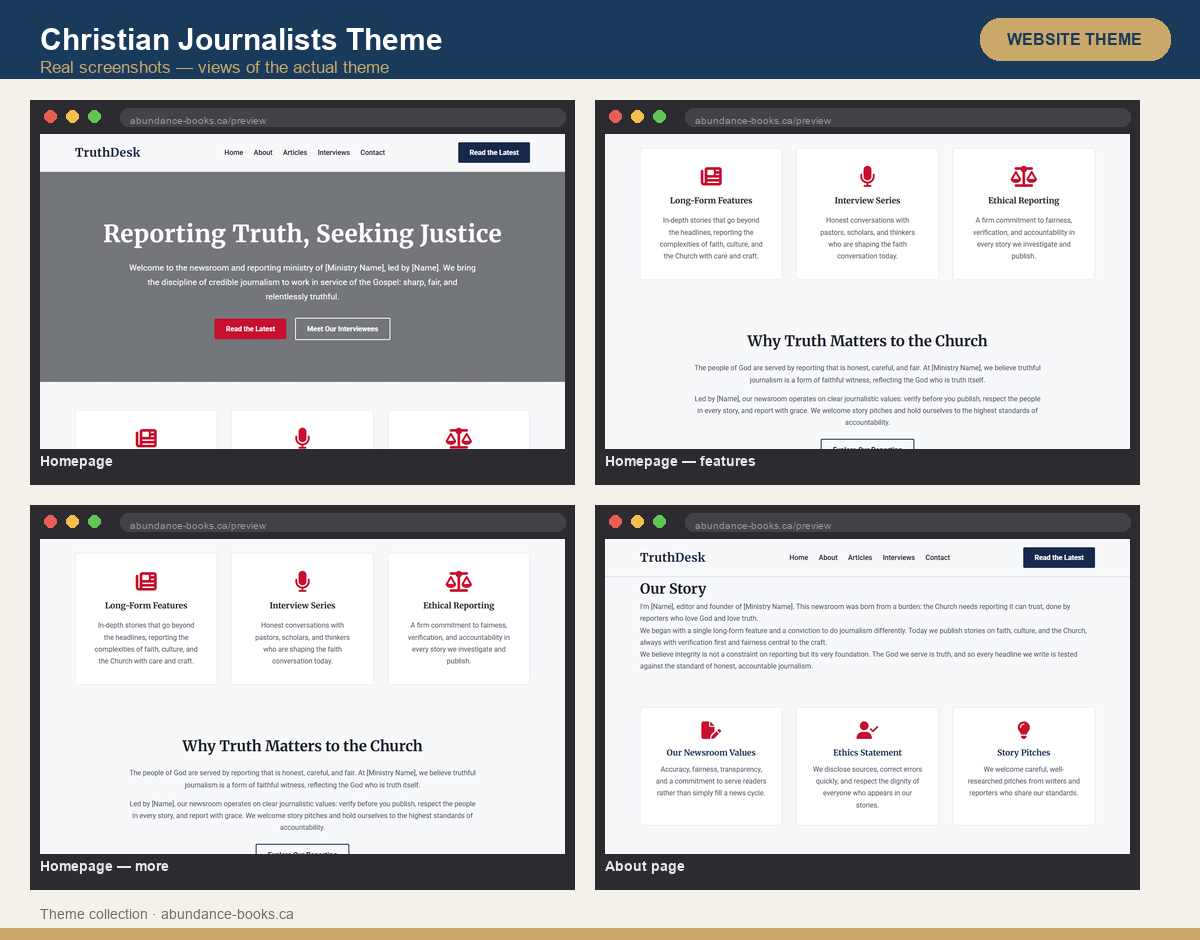This screenshot has height=940, width=1200.
Task: Open About in the Homepage screenshot nav
Action: (x=263, y=153)
